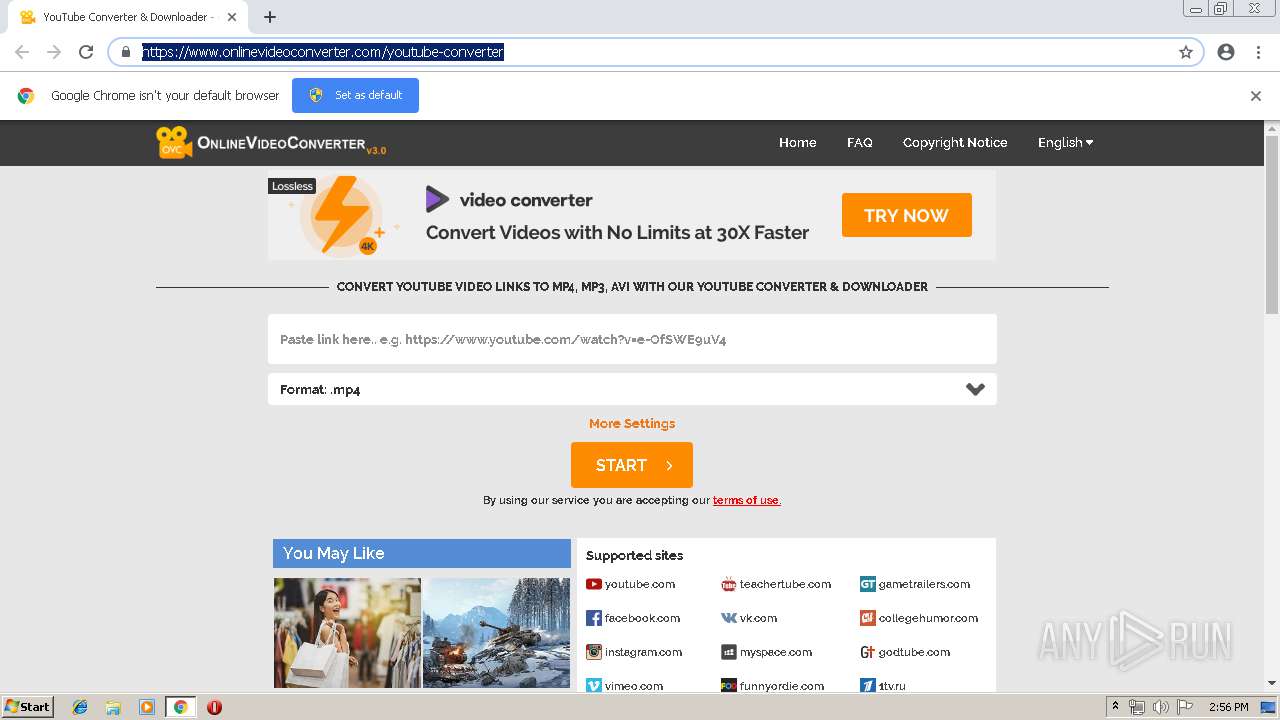Image resolution: width=1280 pixels, height=720 pixels.
Task: Open the media player taskbar icon
Action: point(147,707)
